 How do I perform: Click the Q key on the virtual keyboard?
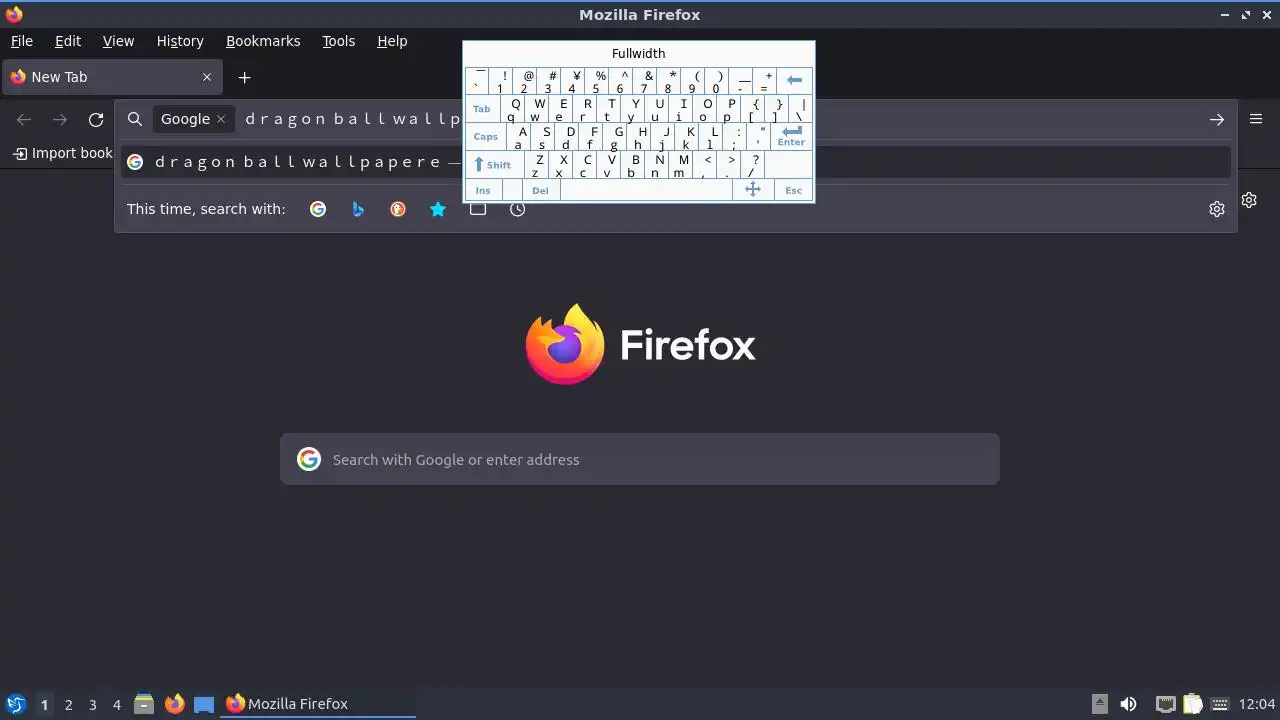click(x=512, y=109)
